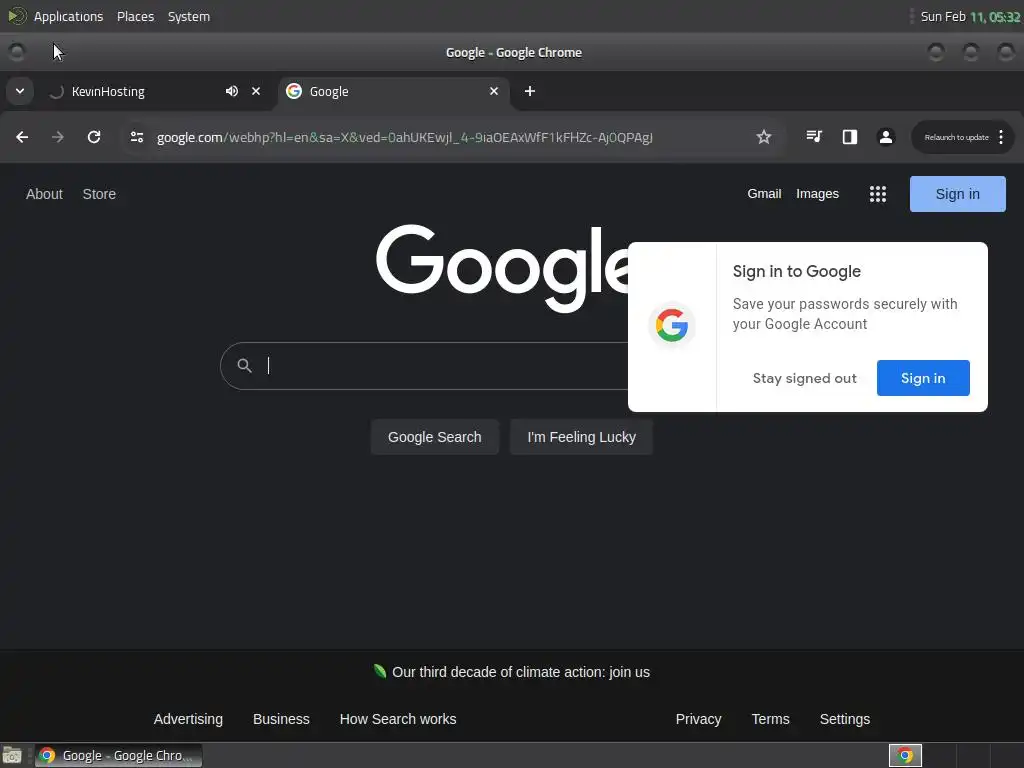Focus the address bar URL

(404, 137)
